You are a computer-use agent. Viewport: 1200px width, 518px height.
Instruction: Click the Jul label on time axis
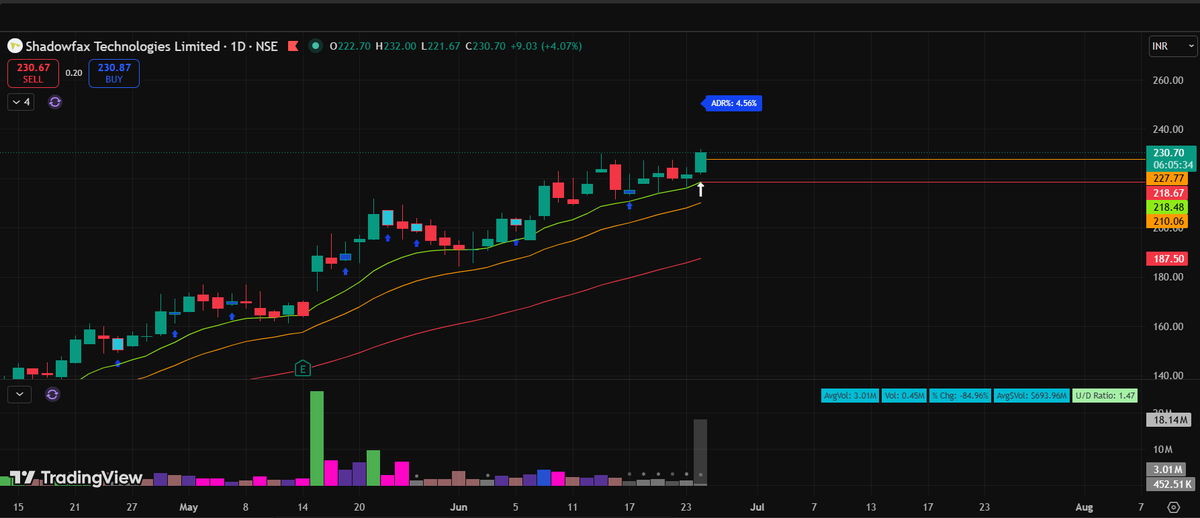pos(755,508)
